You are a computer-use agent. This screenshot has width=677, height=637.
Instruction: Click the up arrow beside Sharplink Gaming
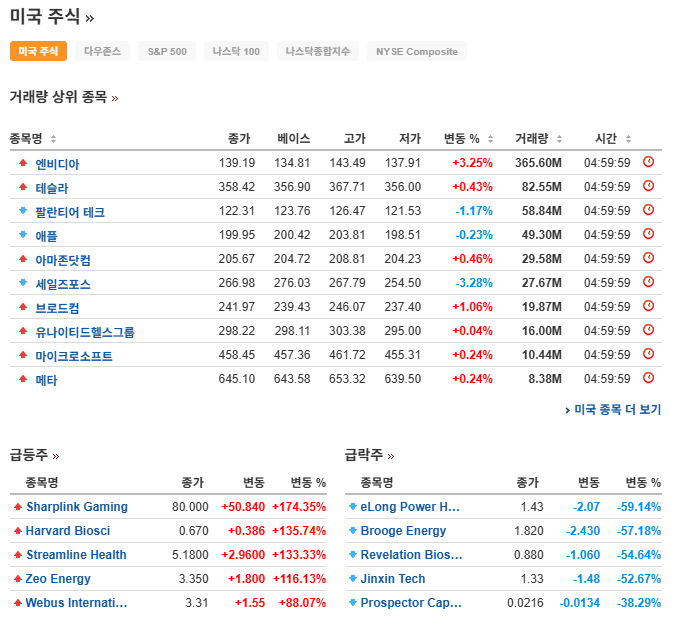[18, 507]
